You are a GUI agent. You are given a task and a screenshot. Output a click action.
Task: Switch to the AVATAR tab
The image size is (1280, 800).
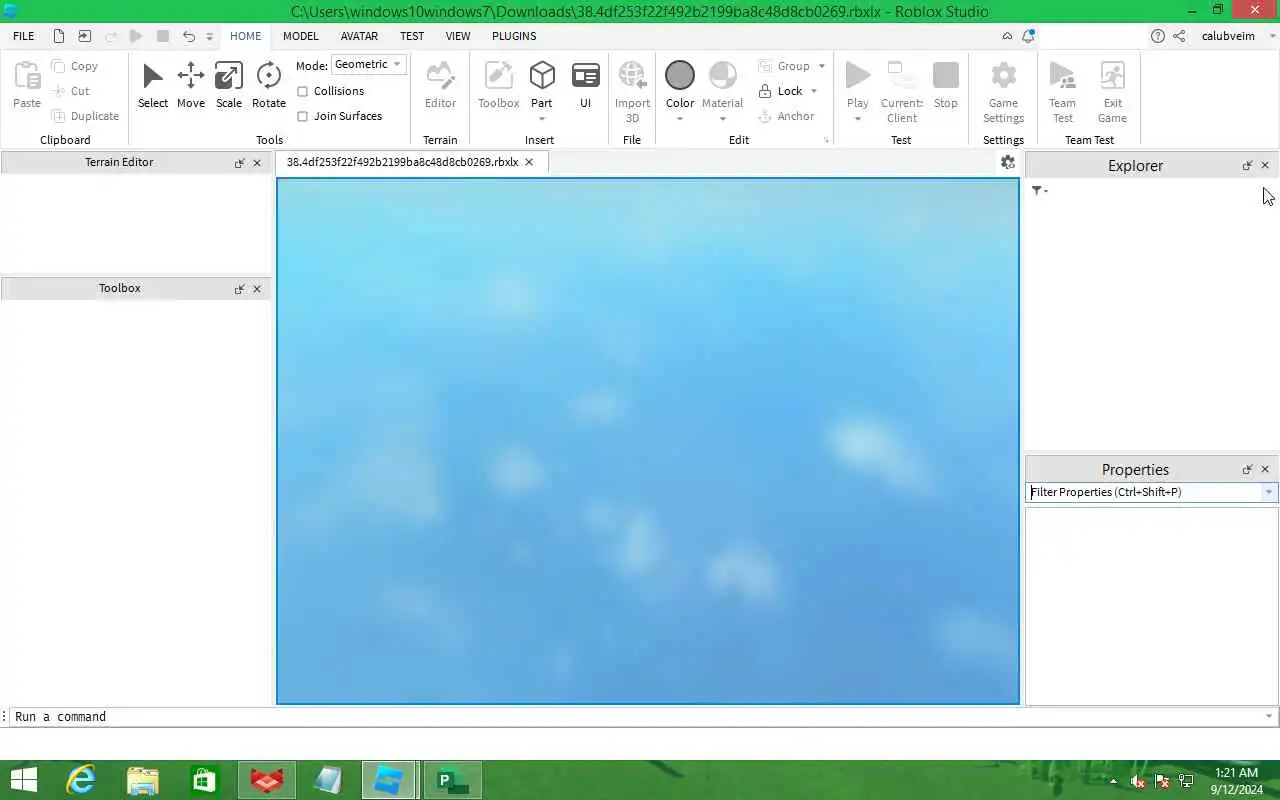coord(359,36)
